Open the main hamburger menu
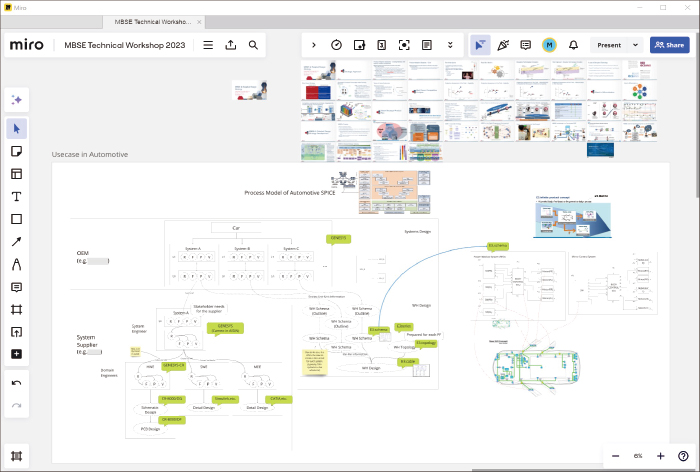The height and width of the screenshot is (472, 700). point(208,45)
